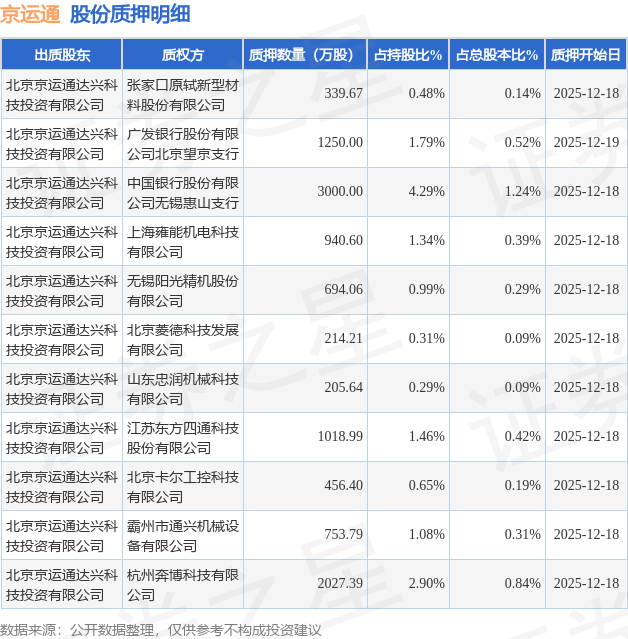The width and height of the screenshot is (628, 639).
Task: Click pledgee 北京菱德科技发展有限公司
Action: pyautogui.click(x=183, y=339)
